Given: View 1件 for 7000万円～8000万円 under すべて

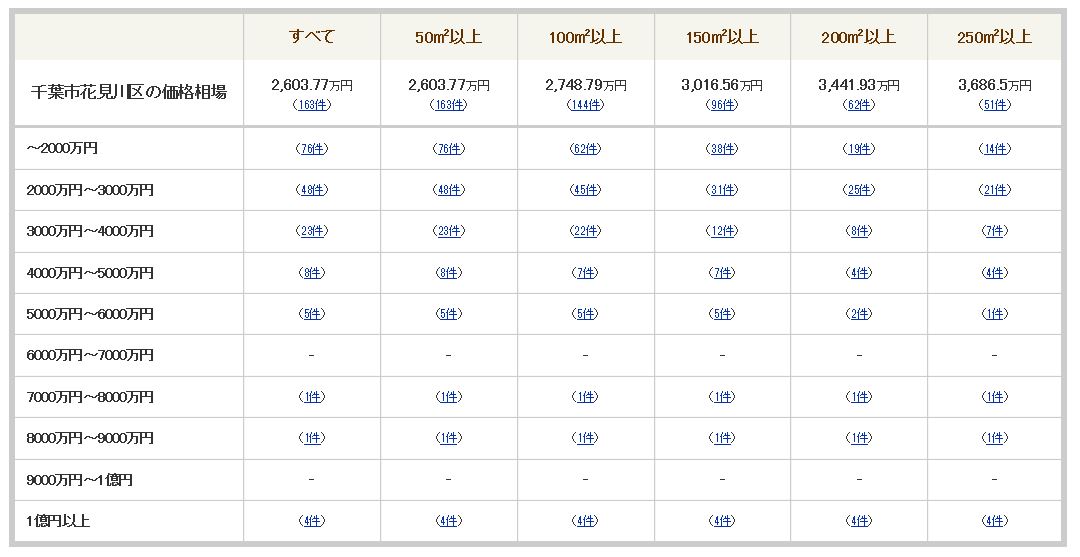Looking at the screenshot, I should [311, 397].
